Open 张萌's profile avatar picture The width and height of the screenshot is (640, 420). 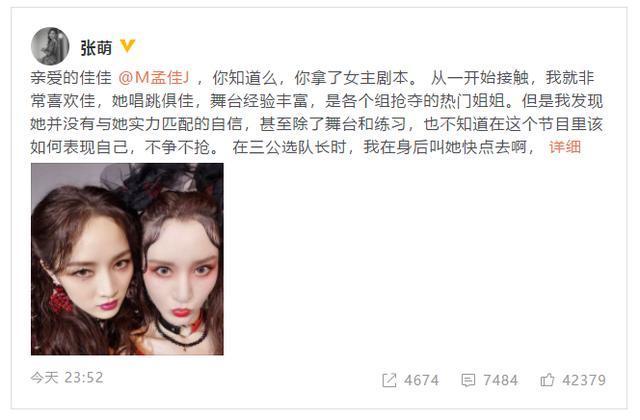(50, 46)
